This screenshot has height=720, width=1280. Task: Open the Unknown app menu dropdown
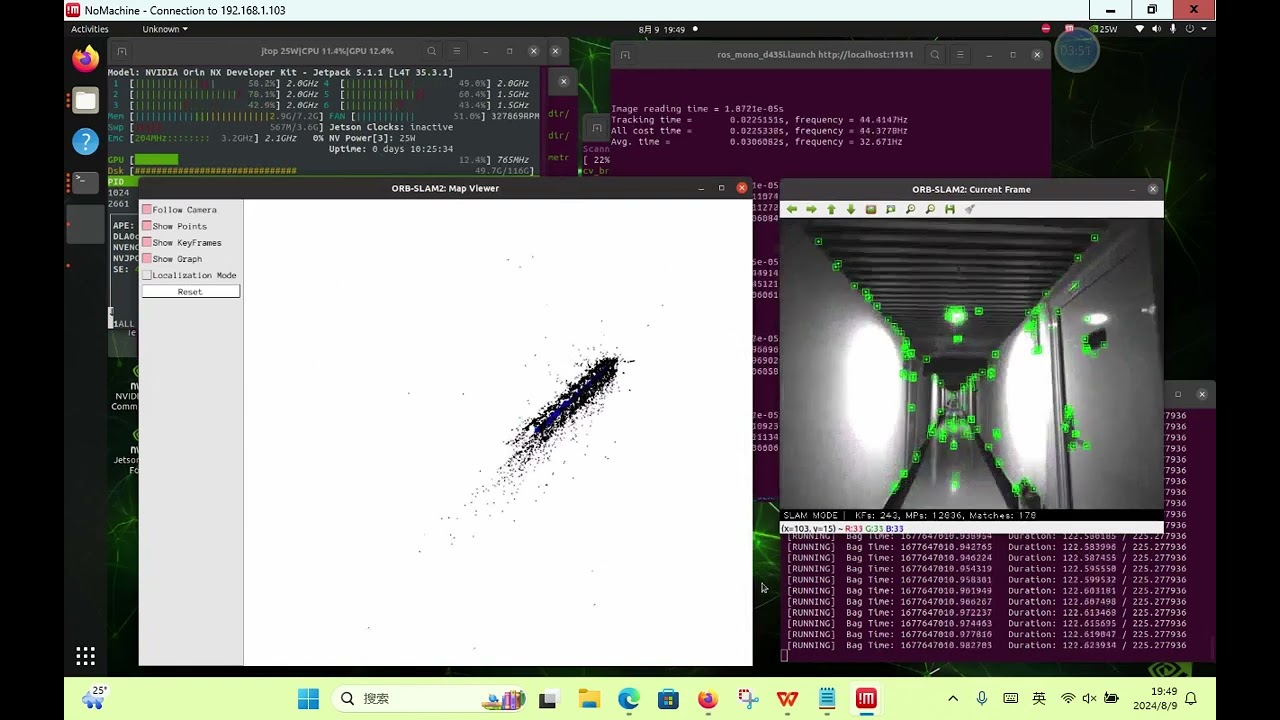(165, 29)
